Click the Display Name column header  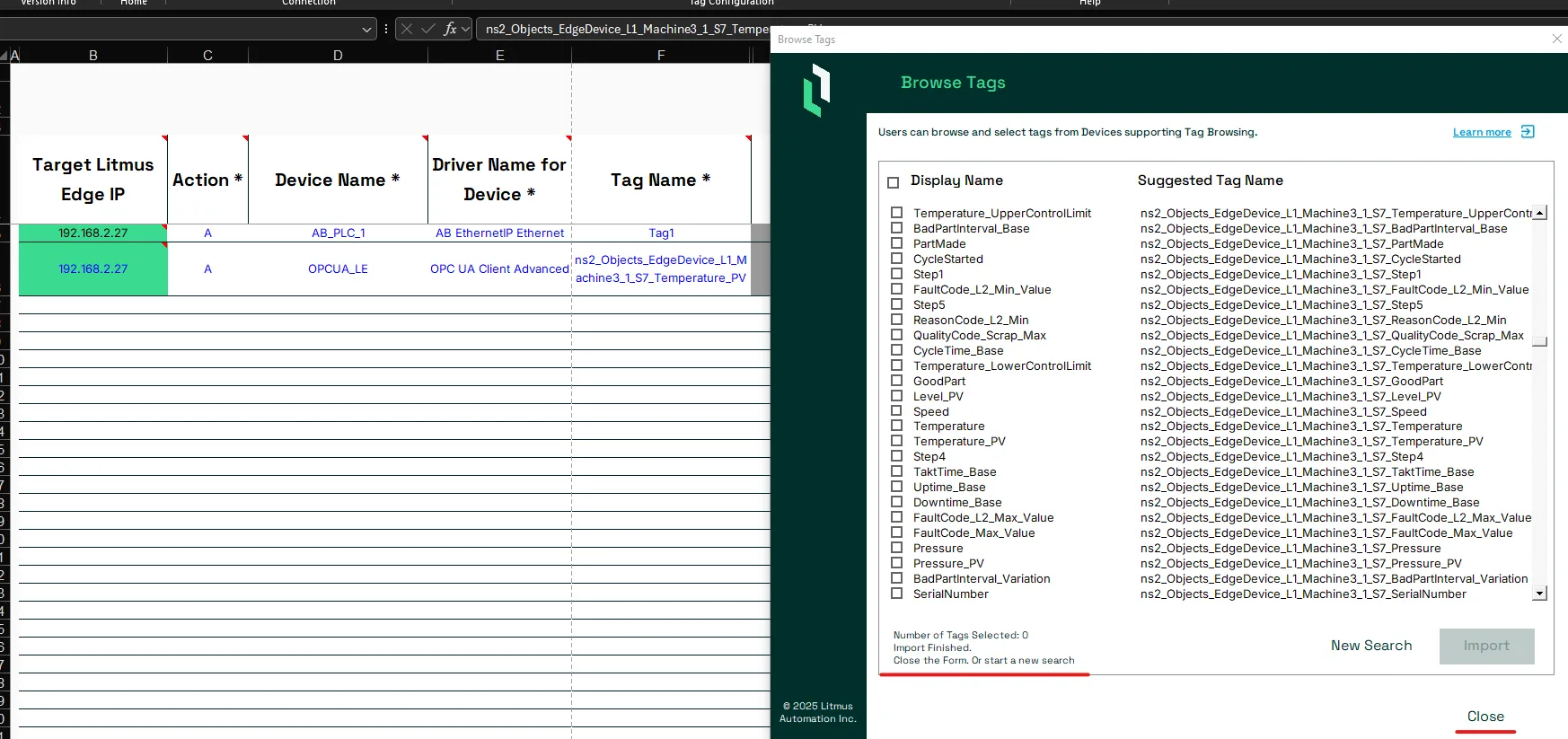956,180
